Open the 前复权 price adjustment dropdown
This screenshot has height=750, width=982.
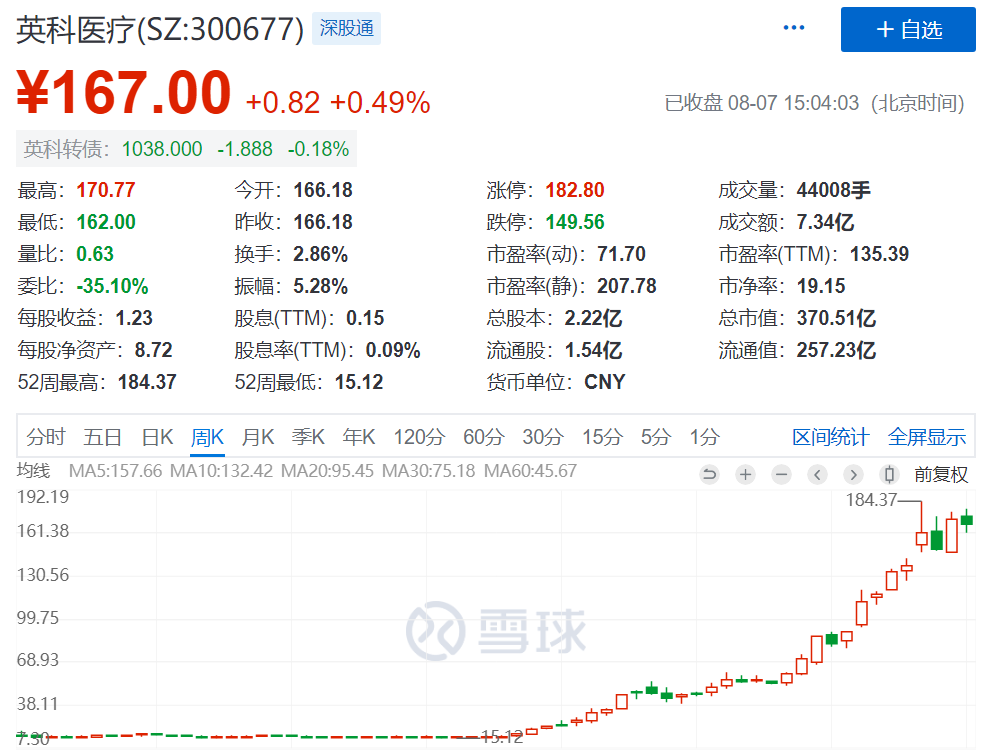click(941, 475)
